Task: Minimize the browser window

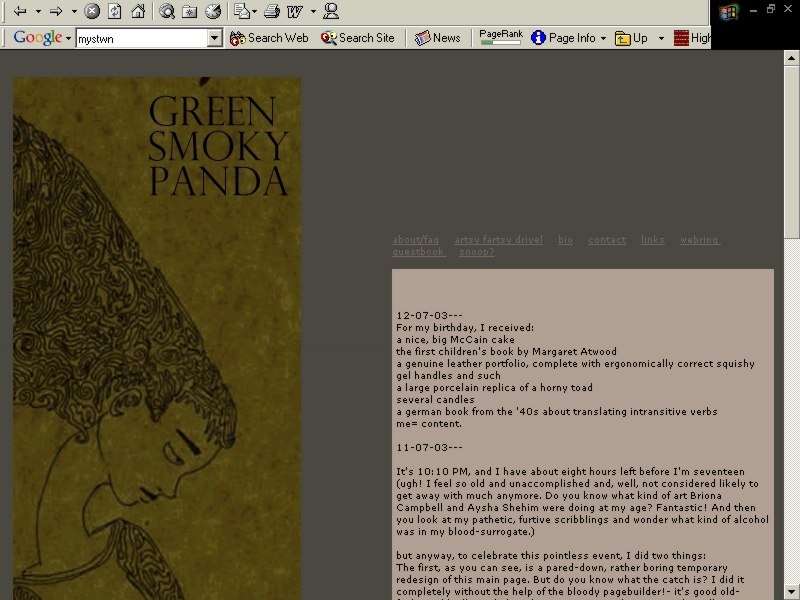Action: [753, 10]
